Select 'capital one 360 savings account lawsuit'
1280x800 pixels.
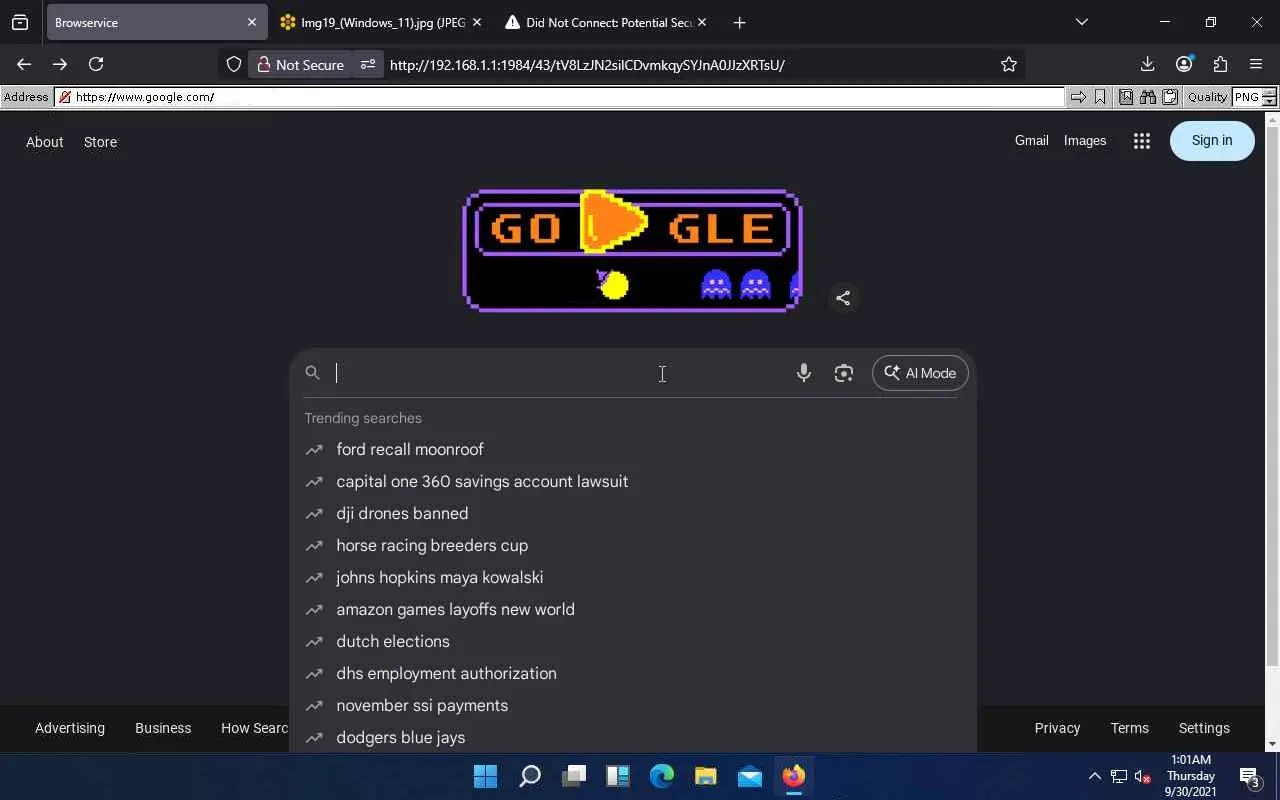tap(633, 481)
